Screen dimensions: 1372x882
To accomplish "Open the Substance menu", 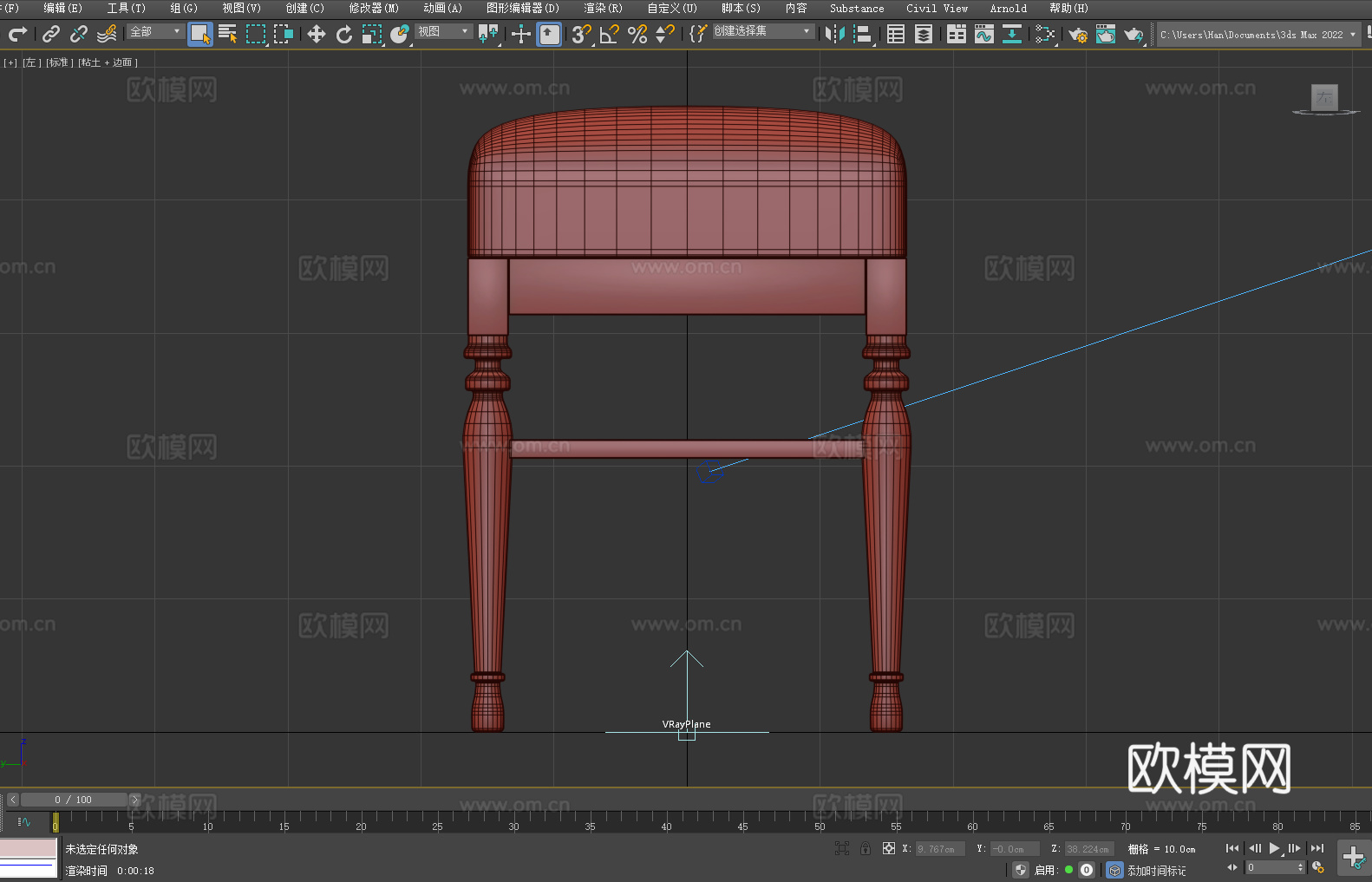I will point(857,8).
